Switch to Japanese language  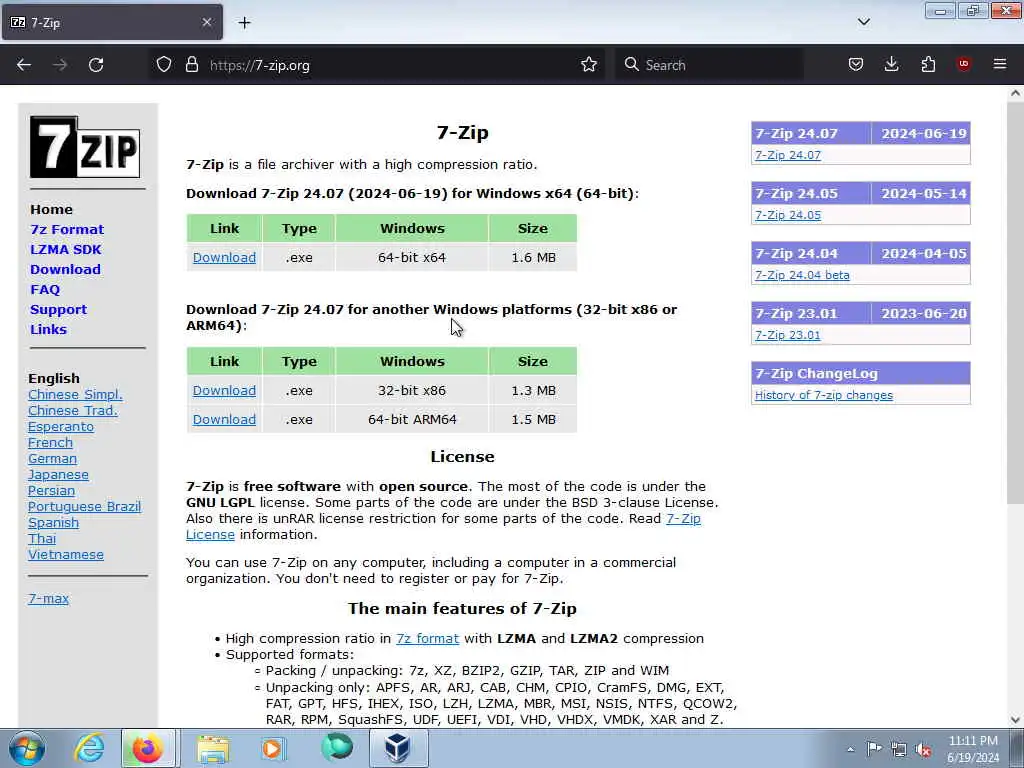(x=58, y=475)
